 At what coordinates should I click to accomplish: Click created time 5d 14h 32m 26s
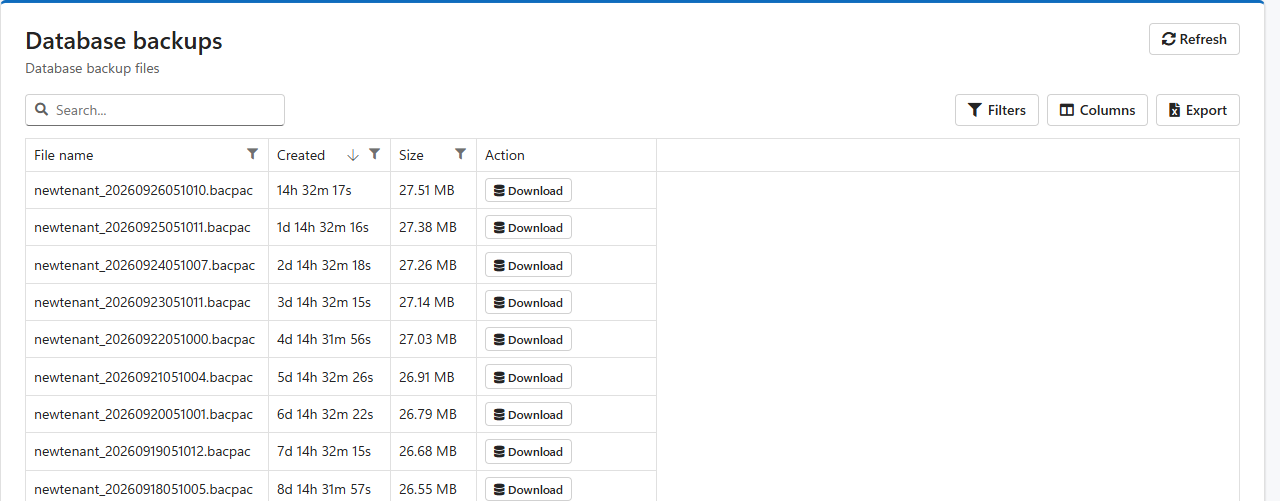[x=325, y=377]
